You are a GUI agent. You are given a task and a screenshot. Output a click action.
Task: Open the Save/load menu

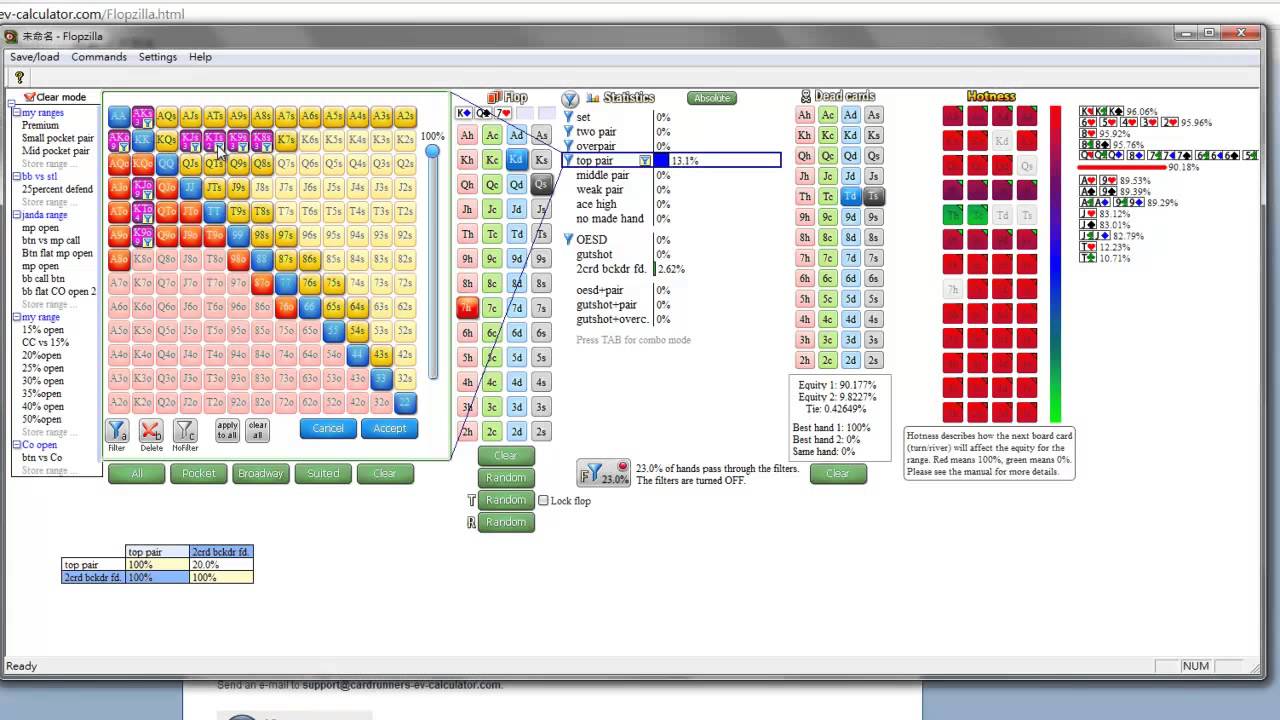35,57
